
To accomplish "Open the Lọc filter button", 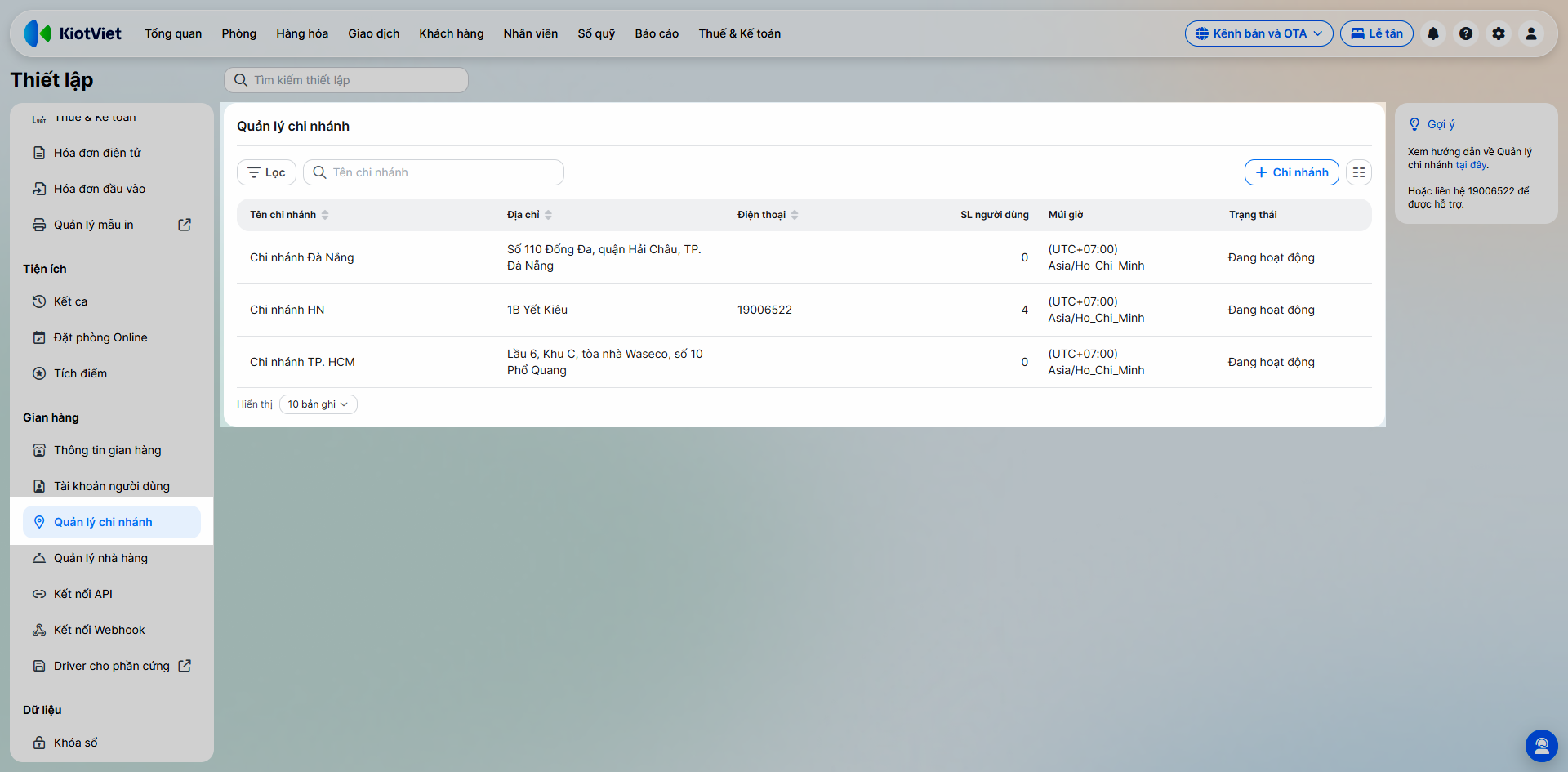I will coord(266,172).
